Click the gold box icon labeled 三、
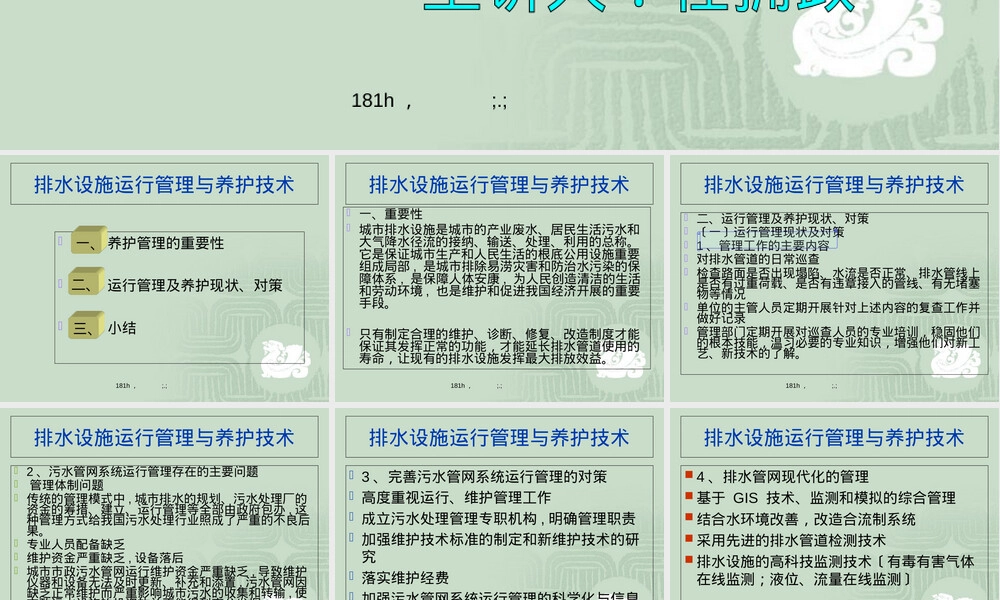The image size is (1000, 600). pos(86,325)
